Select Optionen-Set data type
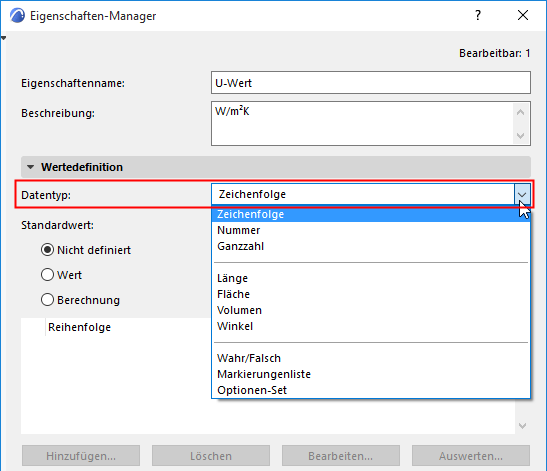This screenshot has width=547, height=471. pos(371,390)
